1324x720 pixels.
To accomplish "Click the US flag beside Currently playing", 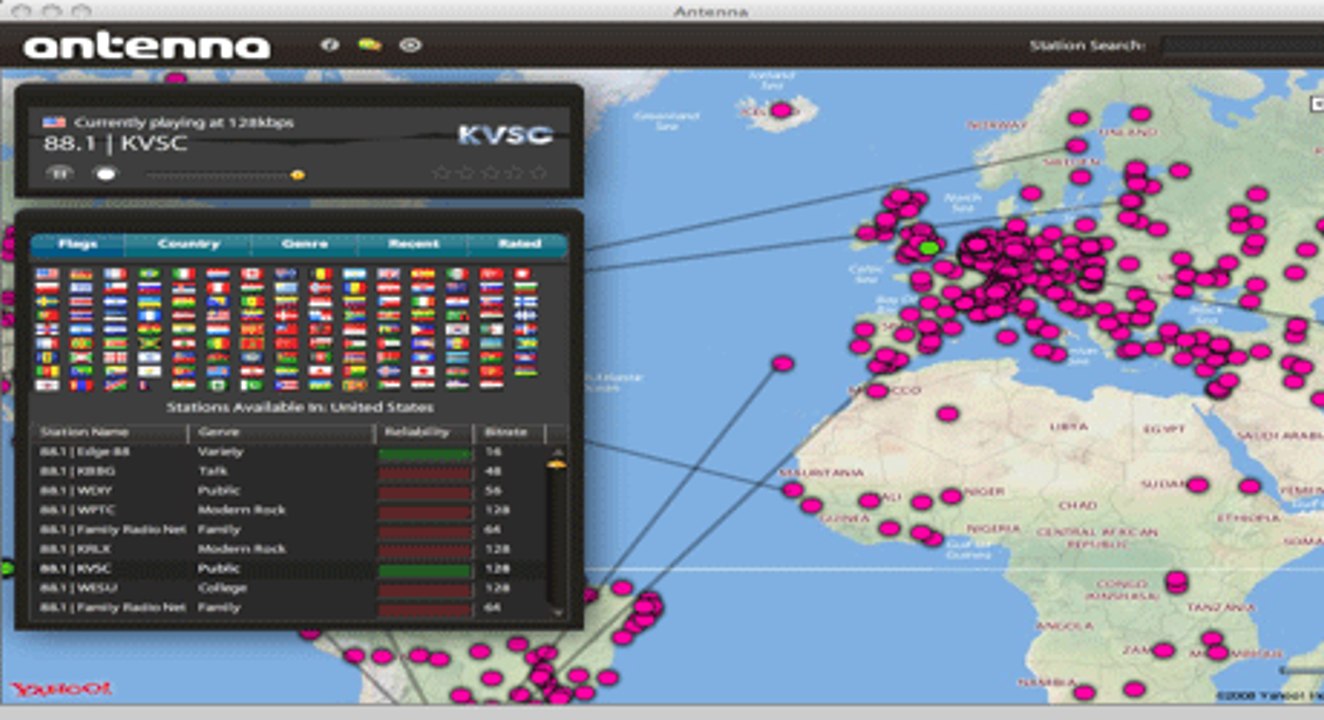I will click(x=54, y=122).
